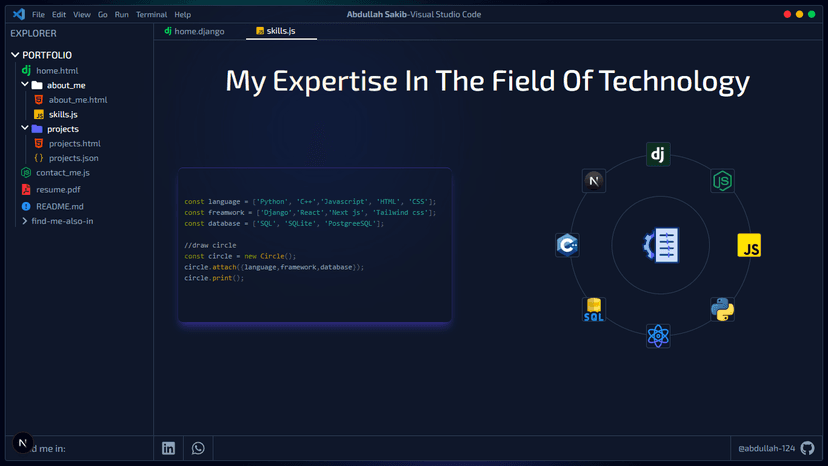Click the PDF icon beside resume.pdf
828x466 pixels.
pyautogui.click(x=26, y=189)
